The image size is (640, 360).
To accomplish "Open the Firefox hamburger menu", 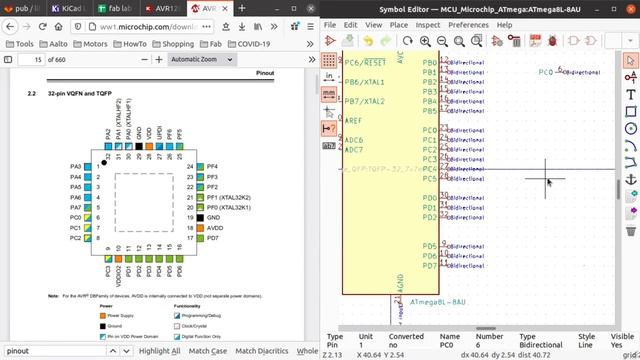I will coord(310,27).
